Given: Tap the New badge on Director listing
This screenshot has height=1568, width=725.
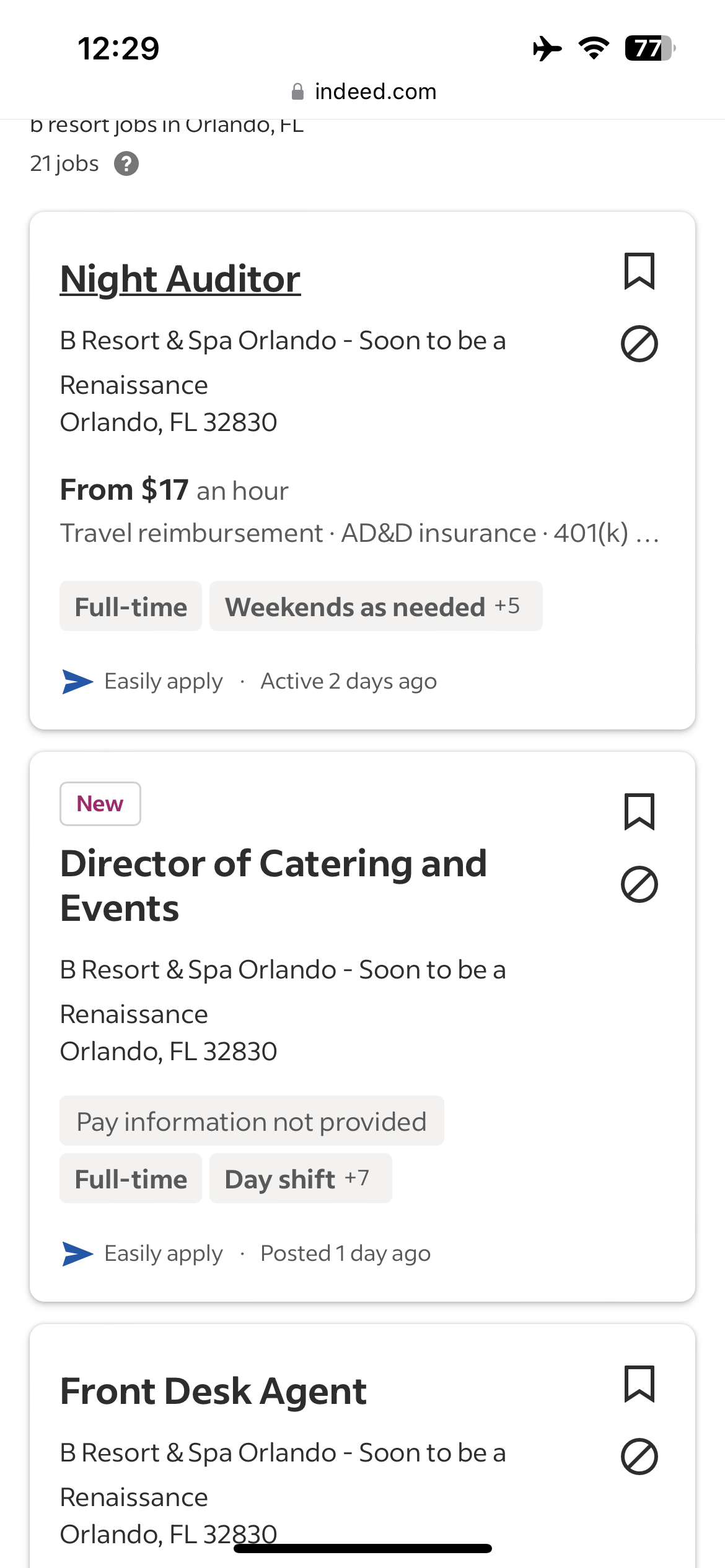Looking at the screenshot, I should [x=100, y=804].
